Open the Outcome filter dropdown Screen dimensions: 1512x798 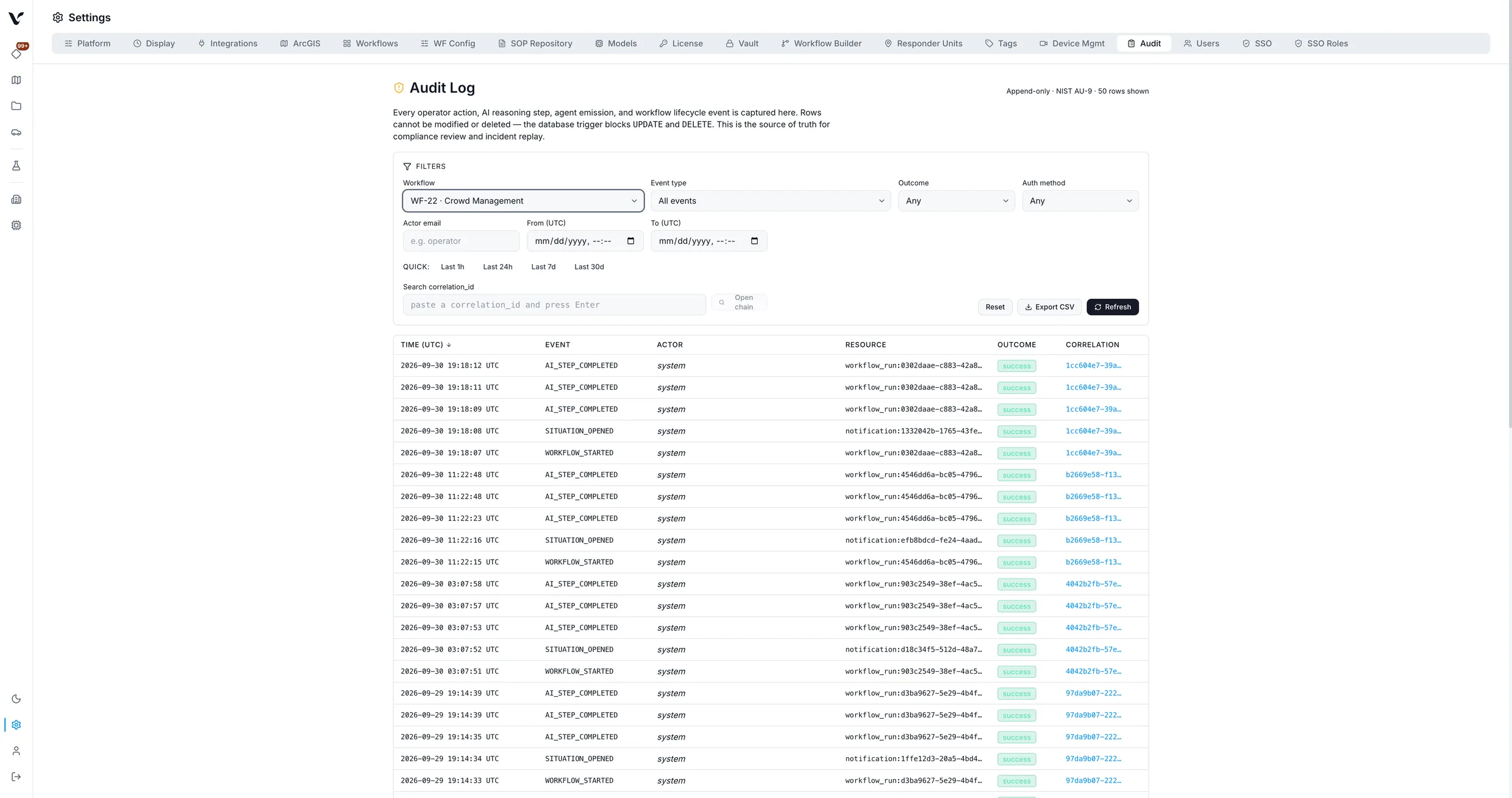(956, 201)
